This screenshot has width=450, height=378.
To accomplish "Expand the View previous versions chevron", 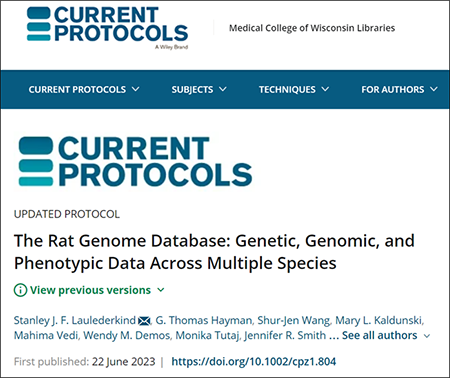I will [161, 290].
